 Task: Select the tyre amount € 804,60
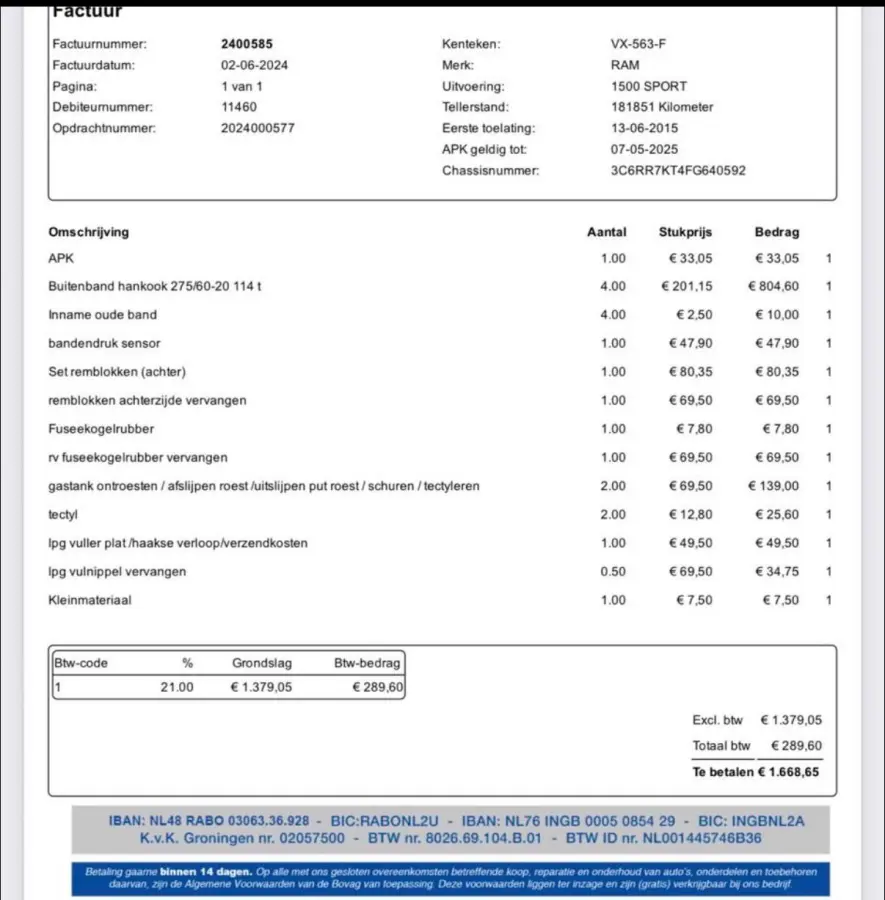coord(773,286)
